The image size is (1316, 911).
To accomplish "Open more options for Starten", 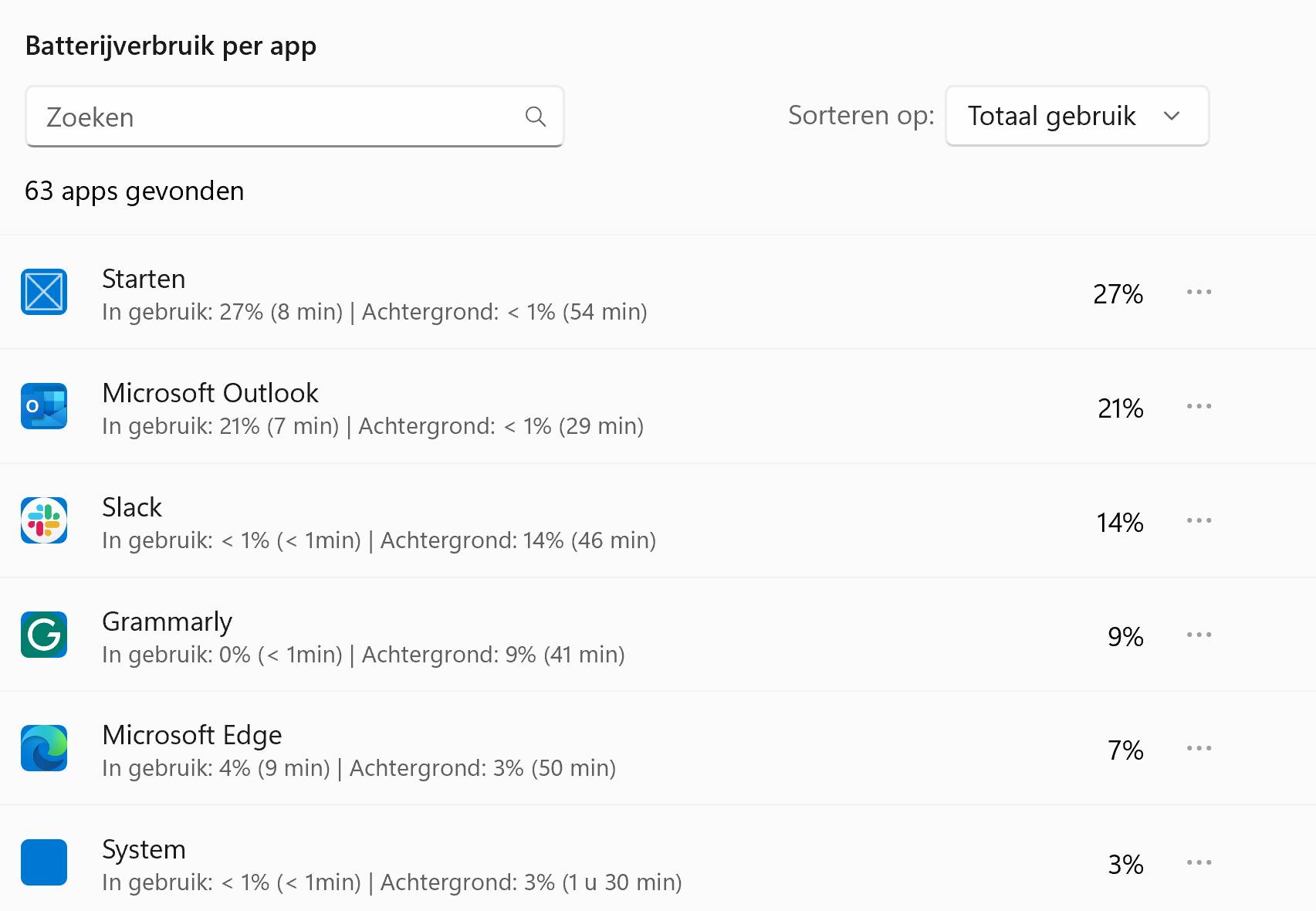I will (x=1199, y=292).
